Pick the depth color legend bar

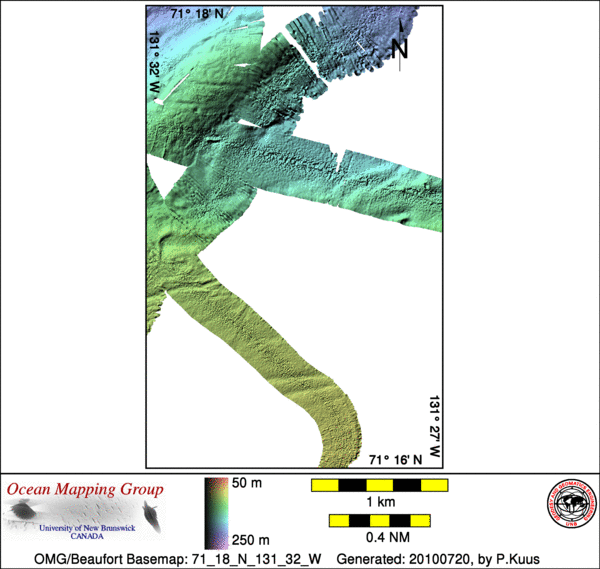pos(213,509)
